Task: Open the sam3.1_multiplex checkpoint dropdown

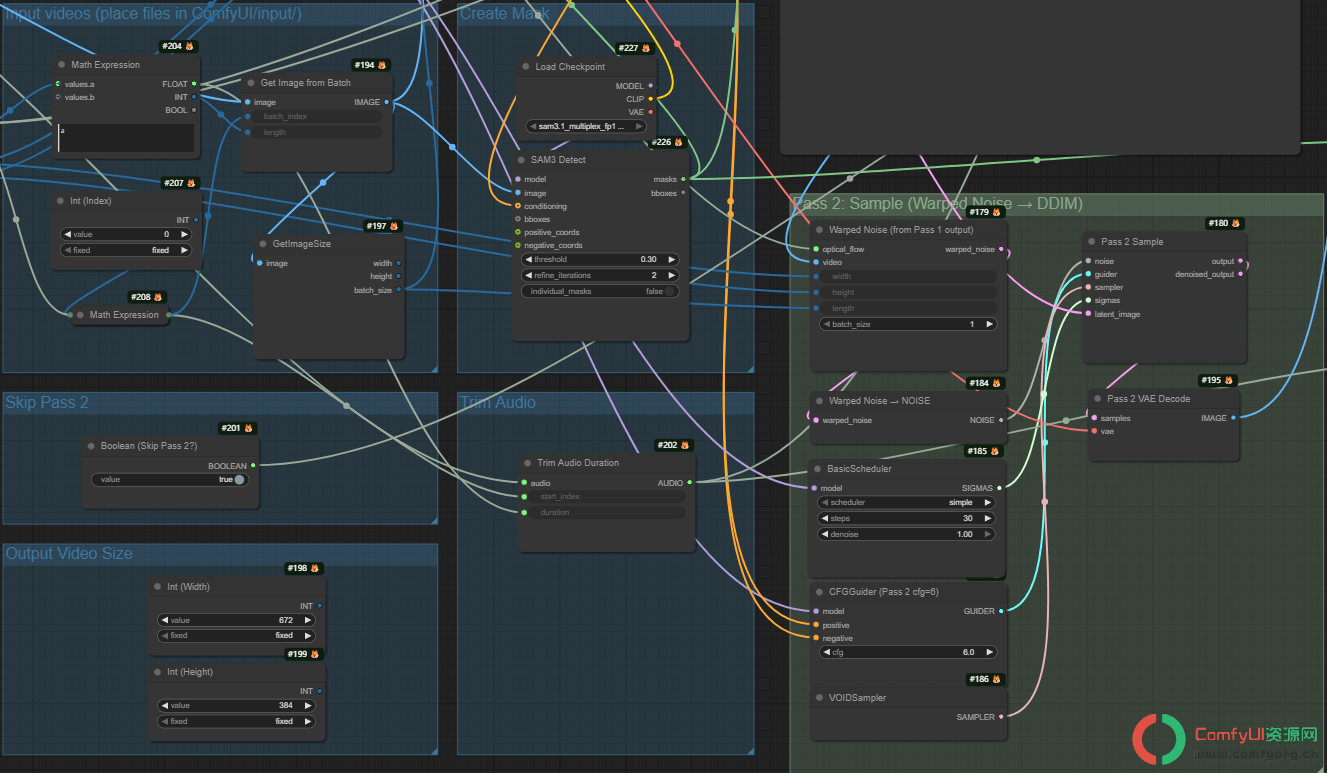Action: pyautogui.click(x=588, y=127)
